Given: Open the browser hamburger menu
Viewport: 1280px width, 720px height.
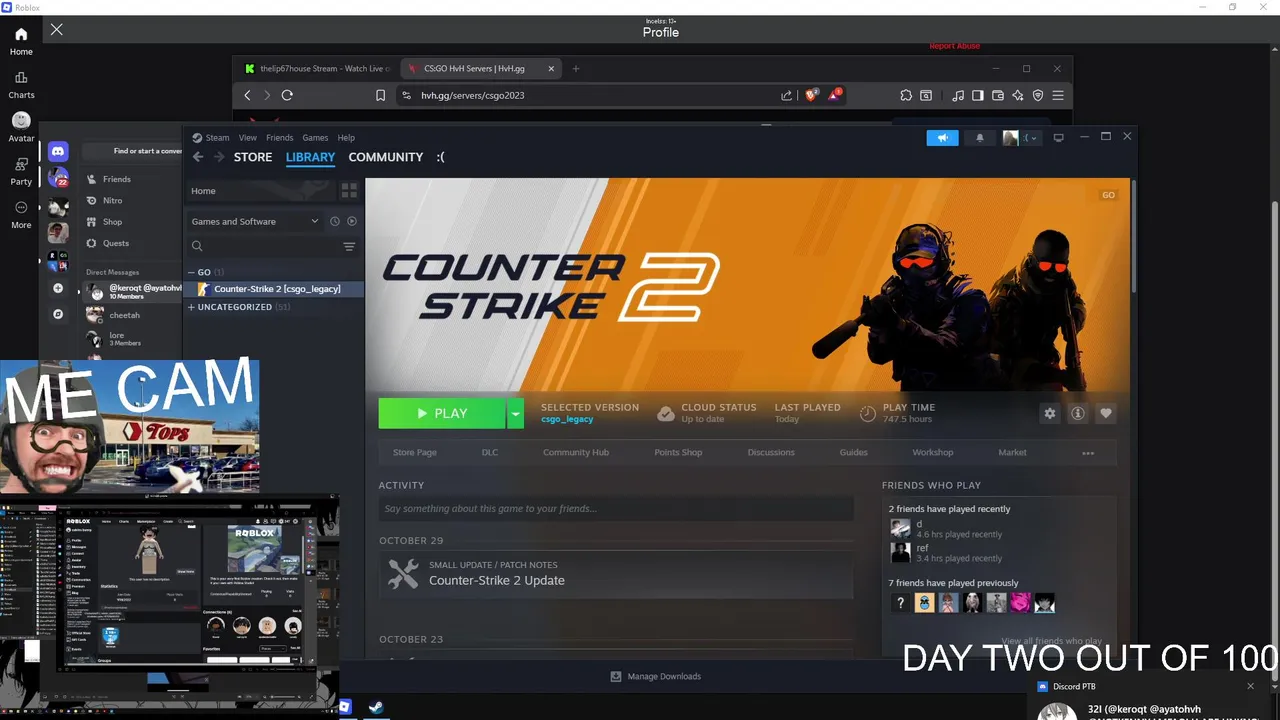Looking at the screenshot, I should [1058, 95].
